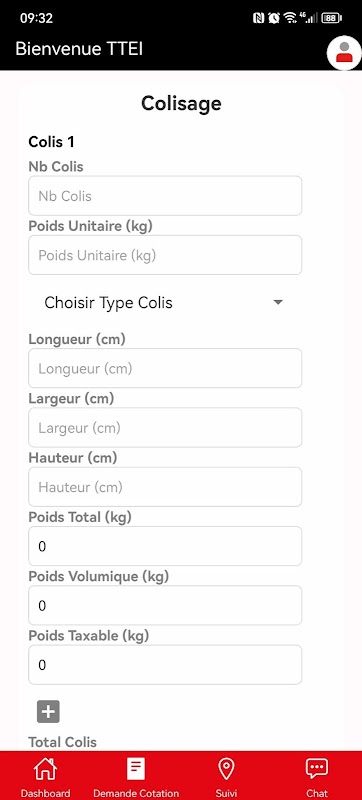Switch to the Suivi tab label

pos(226,793)
